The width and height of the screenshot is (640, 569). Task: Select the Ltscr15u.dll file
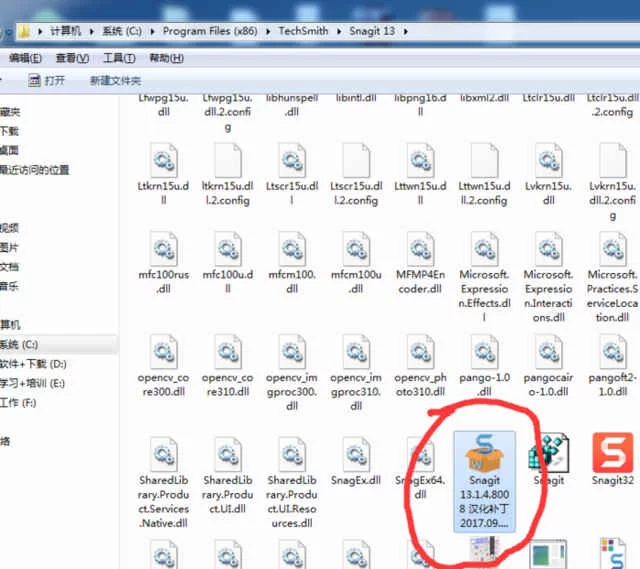tap(292, 174)
